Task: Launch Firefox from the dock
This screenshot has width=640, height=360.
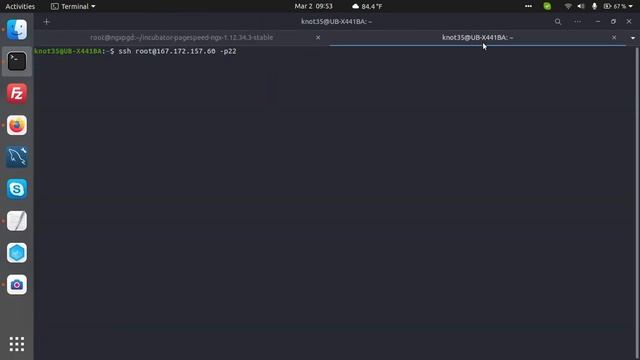Action: tap(17, 125)
